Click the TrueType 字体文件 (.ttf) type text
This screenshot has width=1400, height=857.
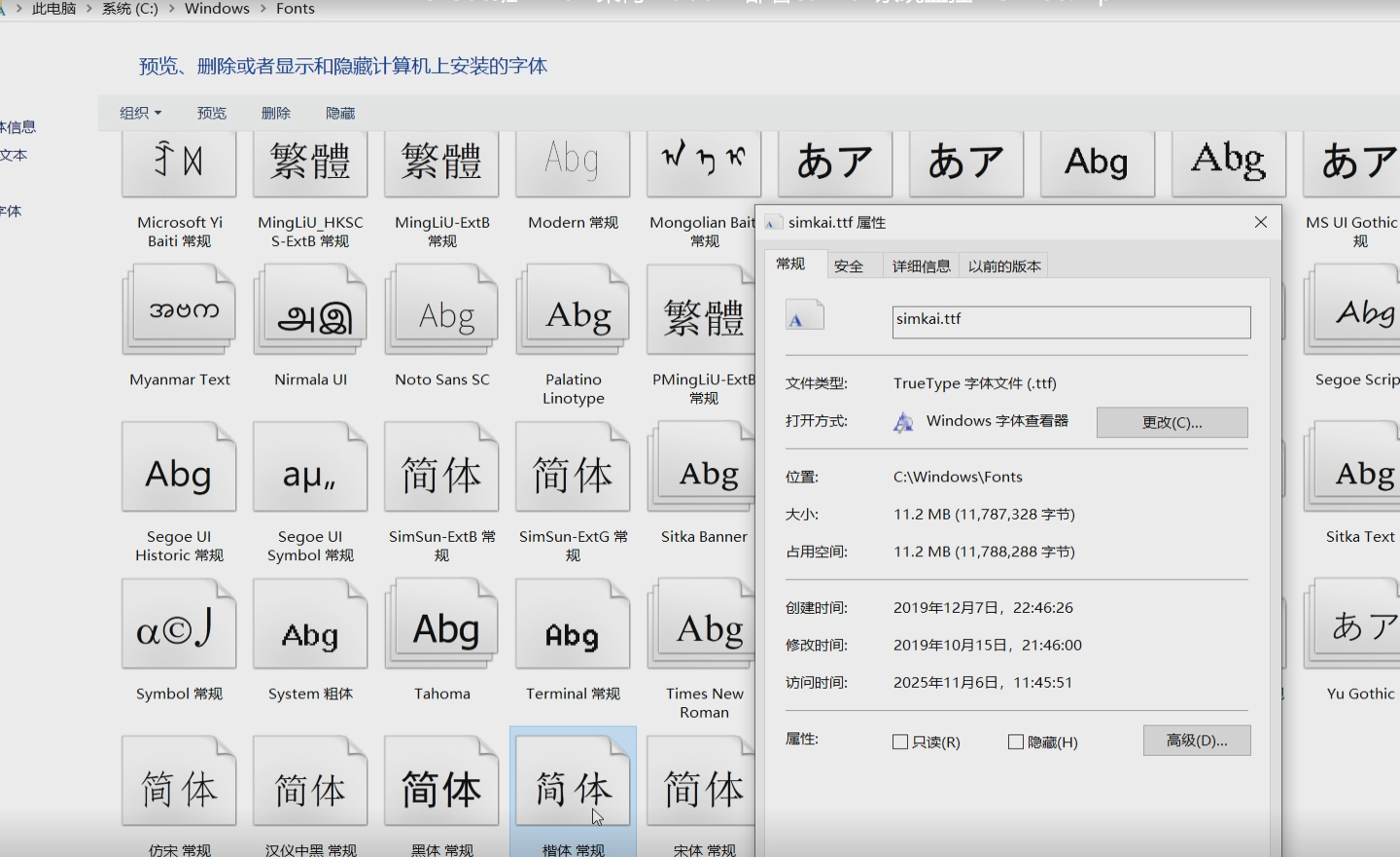point(975,383)
